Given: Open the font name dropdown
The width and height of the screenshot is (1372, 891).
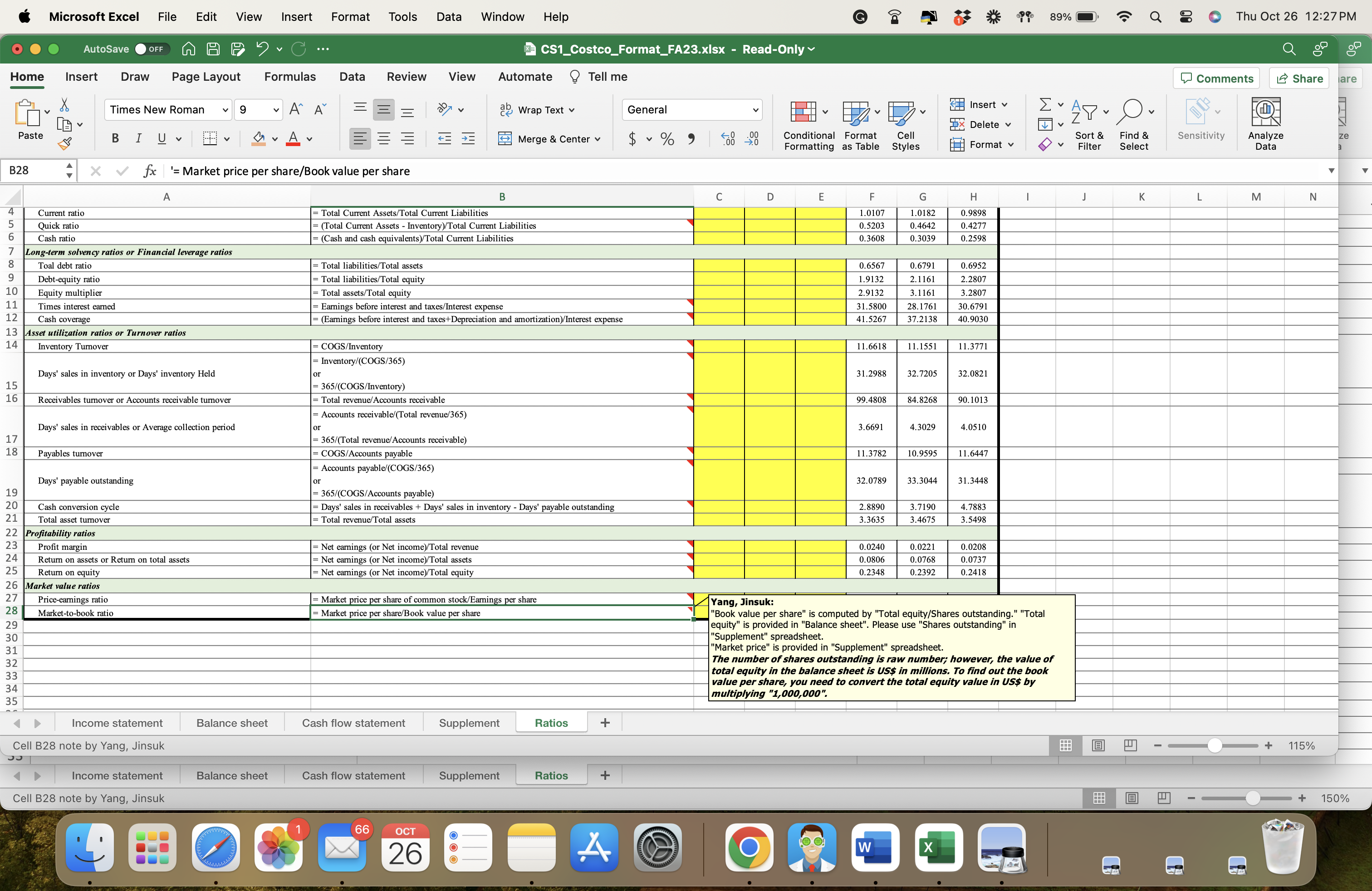Looking at the screenshot, I should tap(225, 109).
